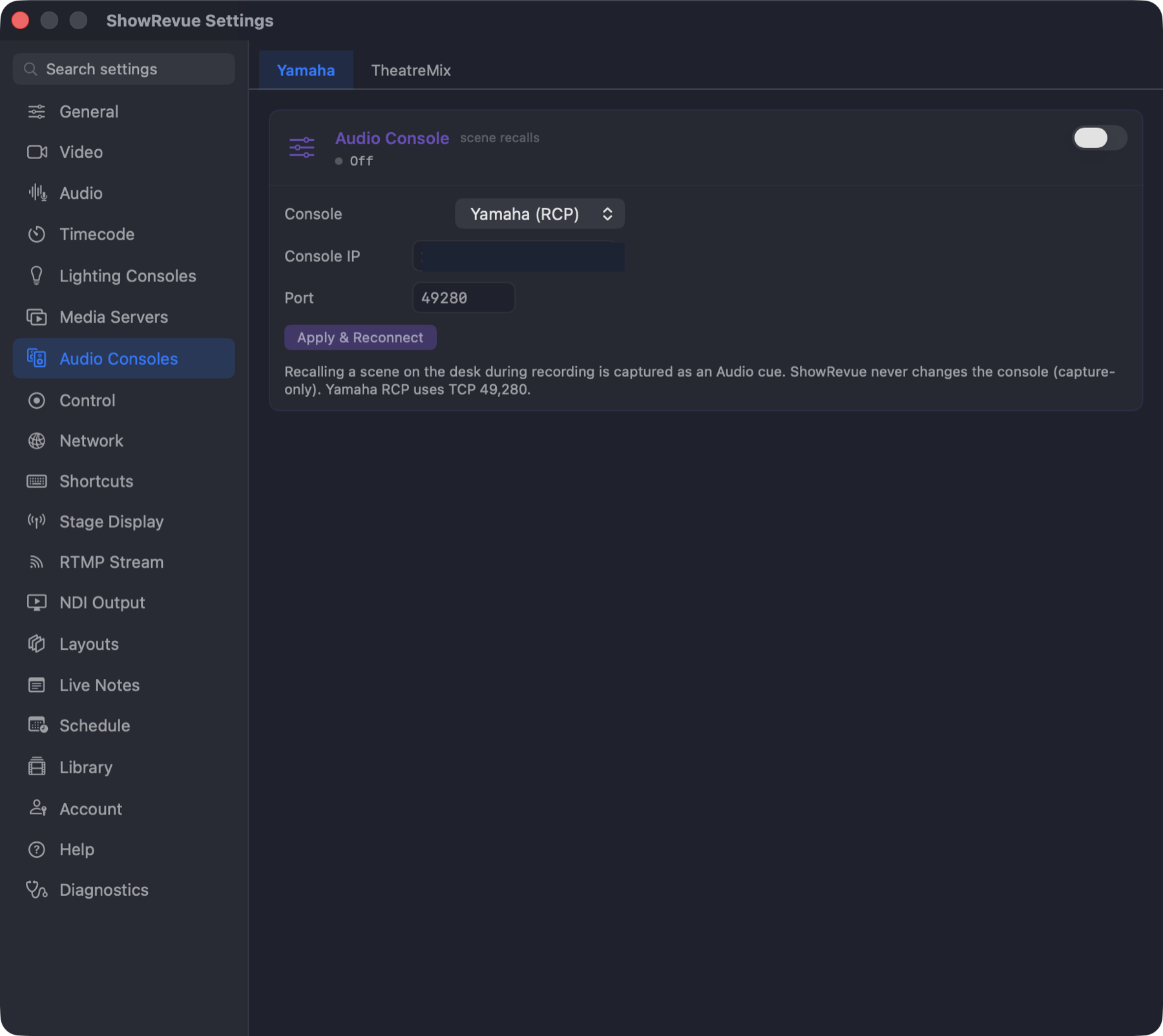Image resolution: width=1163 pixels, height=1036 pixels.
Task: Open the Yamaha (RCP) console dropdown
Action: (540, 214)
